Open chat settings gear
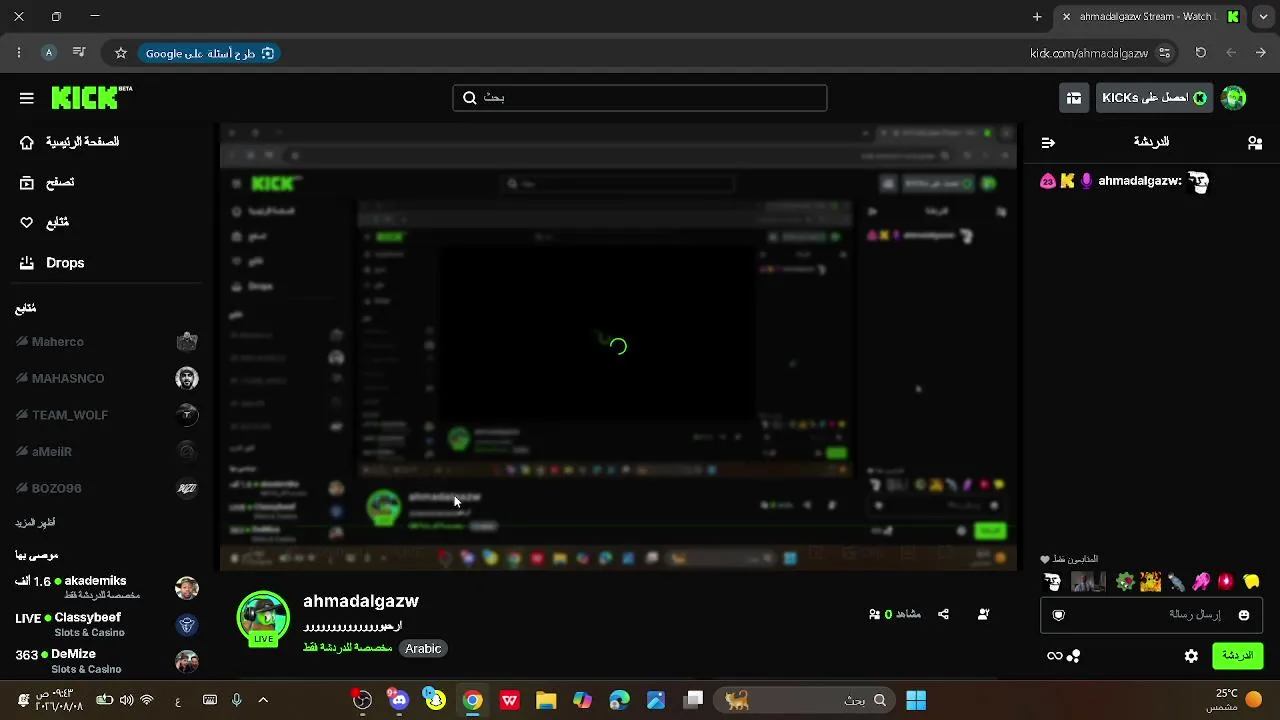The image size is (1280, 720). [x=1191, y=656]
